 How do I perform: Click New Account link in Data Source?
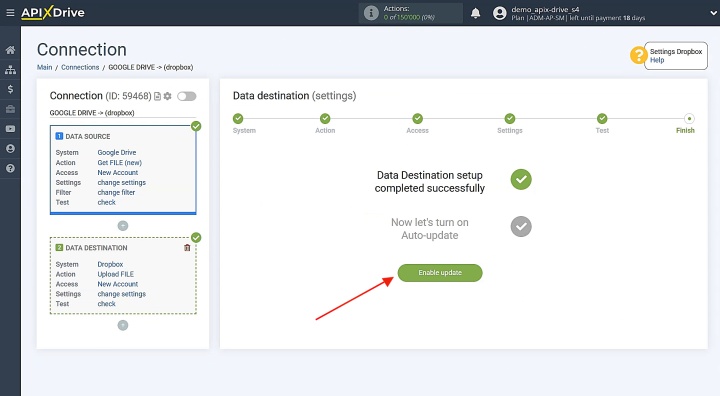click(x=118, y=172)
